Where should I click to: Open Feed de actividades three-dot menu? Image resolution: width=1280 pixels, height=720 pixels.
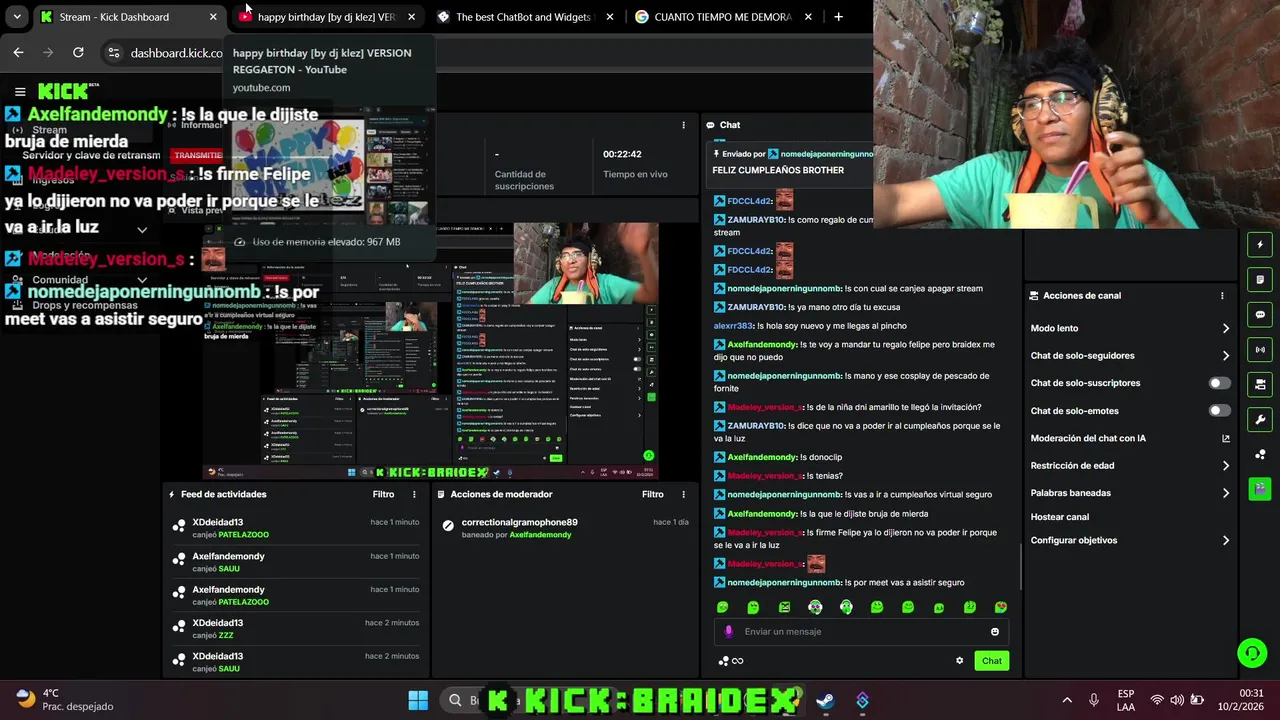pos(414,494)
